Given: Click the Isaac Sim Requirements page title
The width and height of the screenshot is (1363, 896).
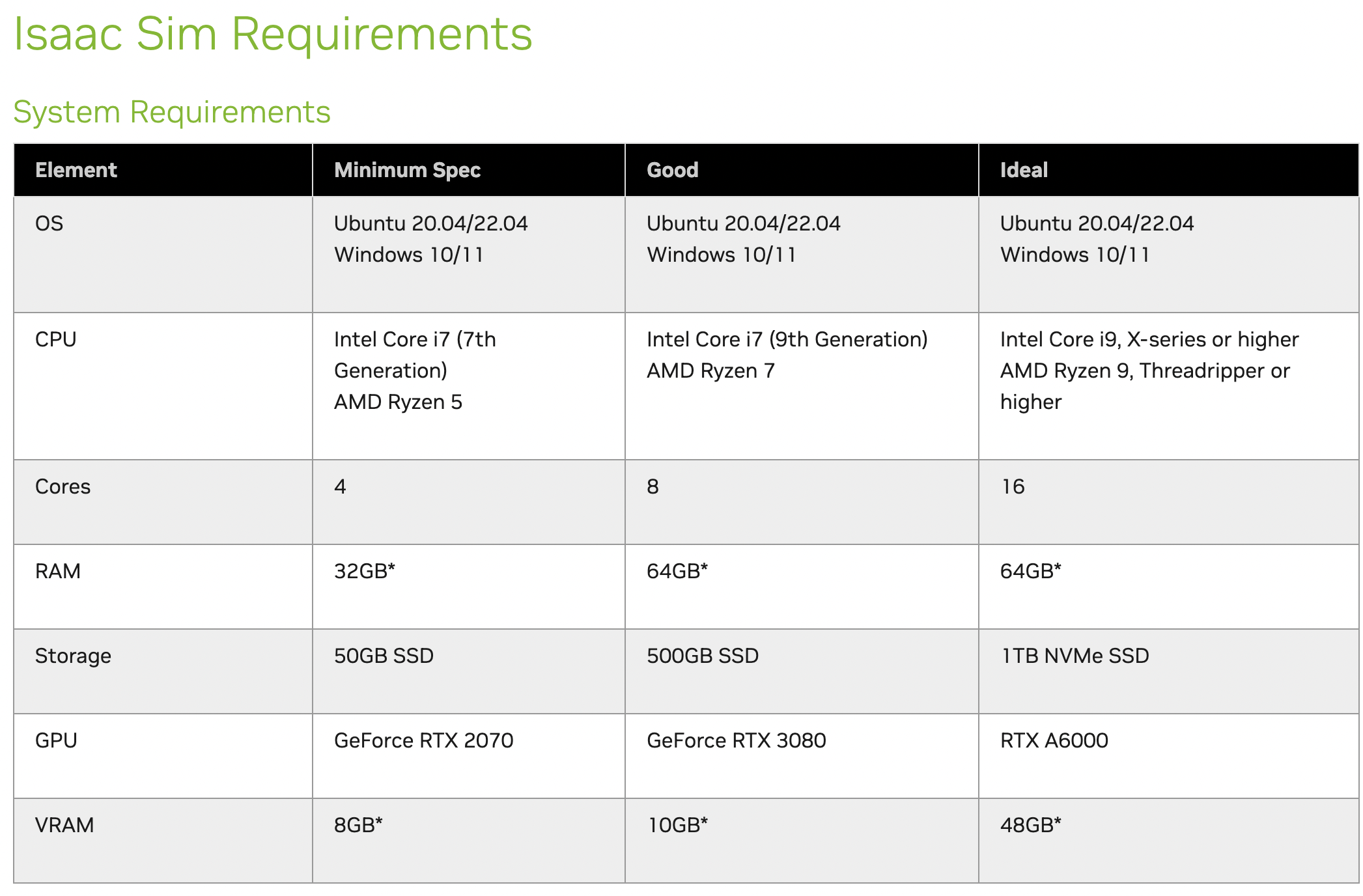Looking at the screenshot, I should pyautogui.click(x=273, y=34).
